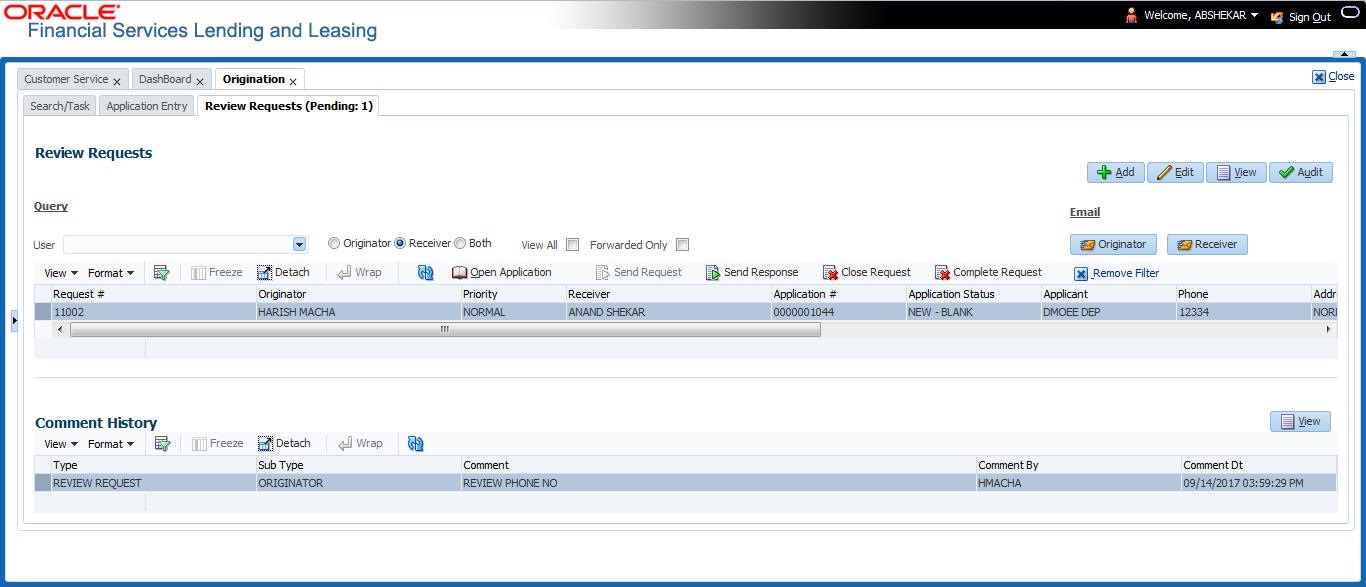Open the Welcome ABSHEKAR user menu
Viewport: 1366px width, 587px height.
click(x=1200, y=16)
